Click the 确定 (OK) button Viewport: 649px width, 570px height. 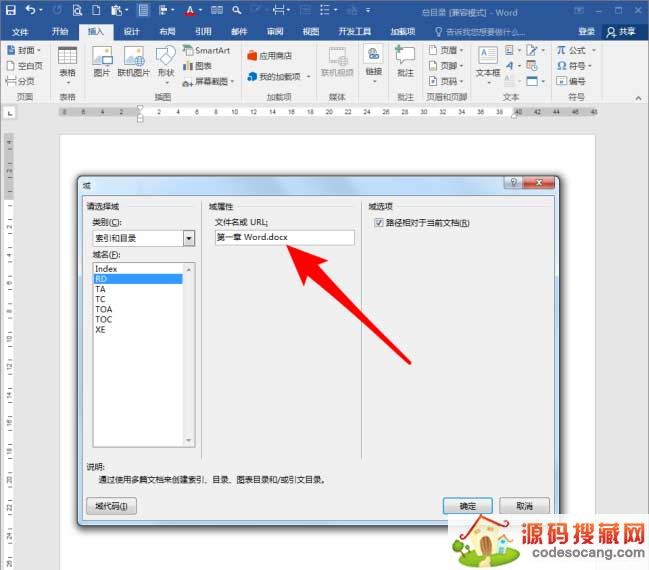(x=467, y=506)
